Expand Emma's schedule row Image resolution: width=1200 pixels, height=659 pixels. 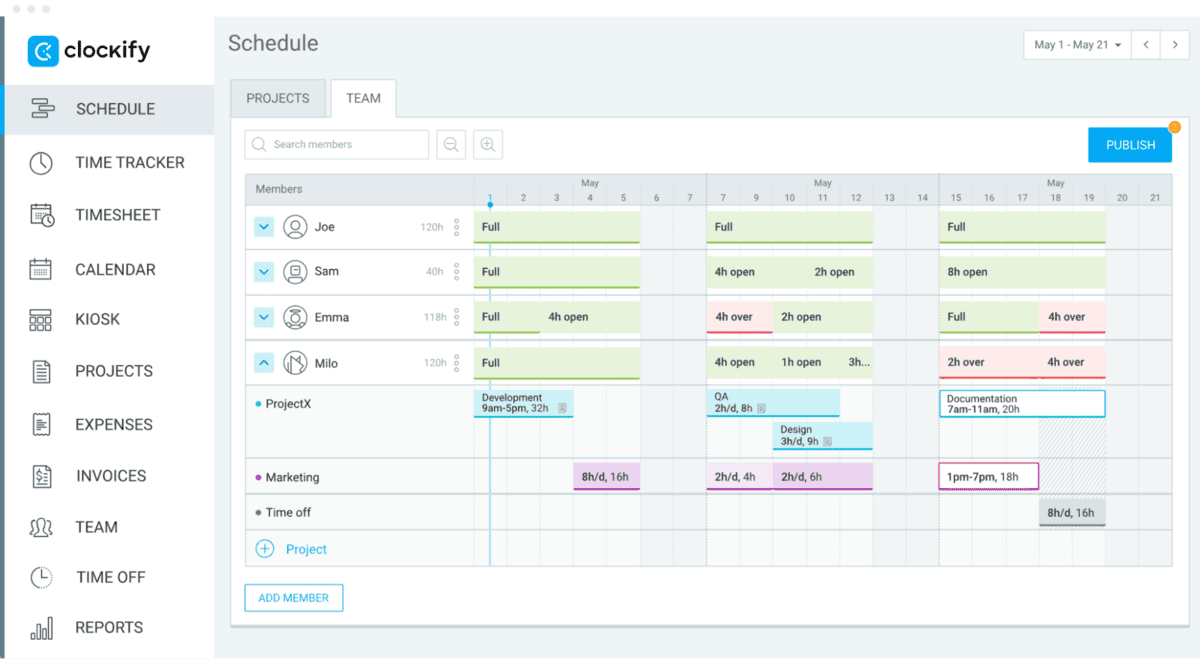[264, 317]
